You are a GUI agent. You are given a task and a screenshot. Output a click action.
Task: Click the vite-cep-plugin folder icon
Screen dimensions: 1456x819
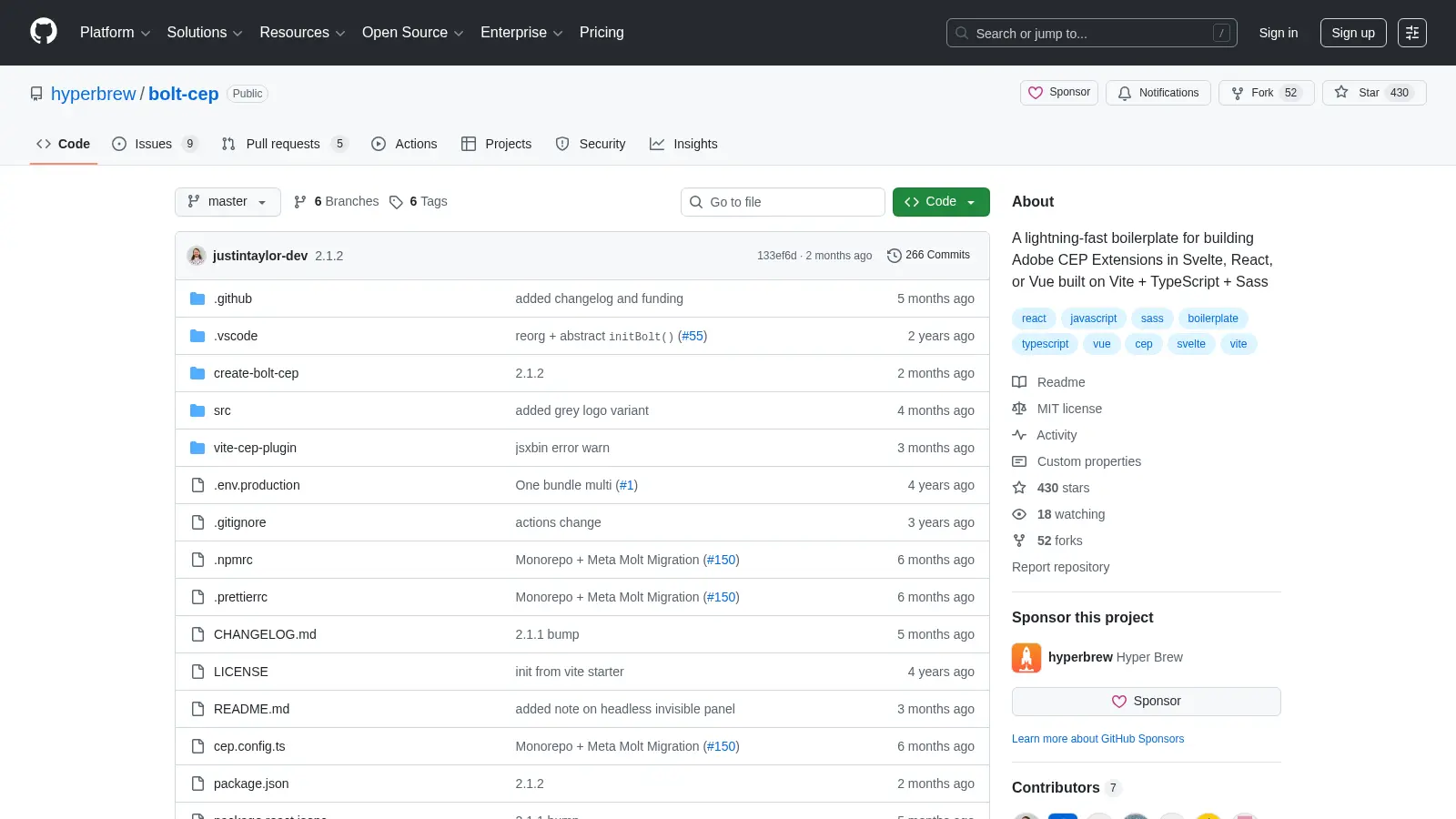coord(197,448)
